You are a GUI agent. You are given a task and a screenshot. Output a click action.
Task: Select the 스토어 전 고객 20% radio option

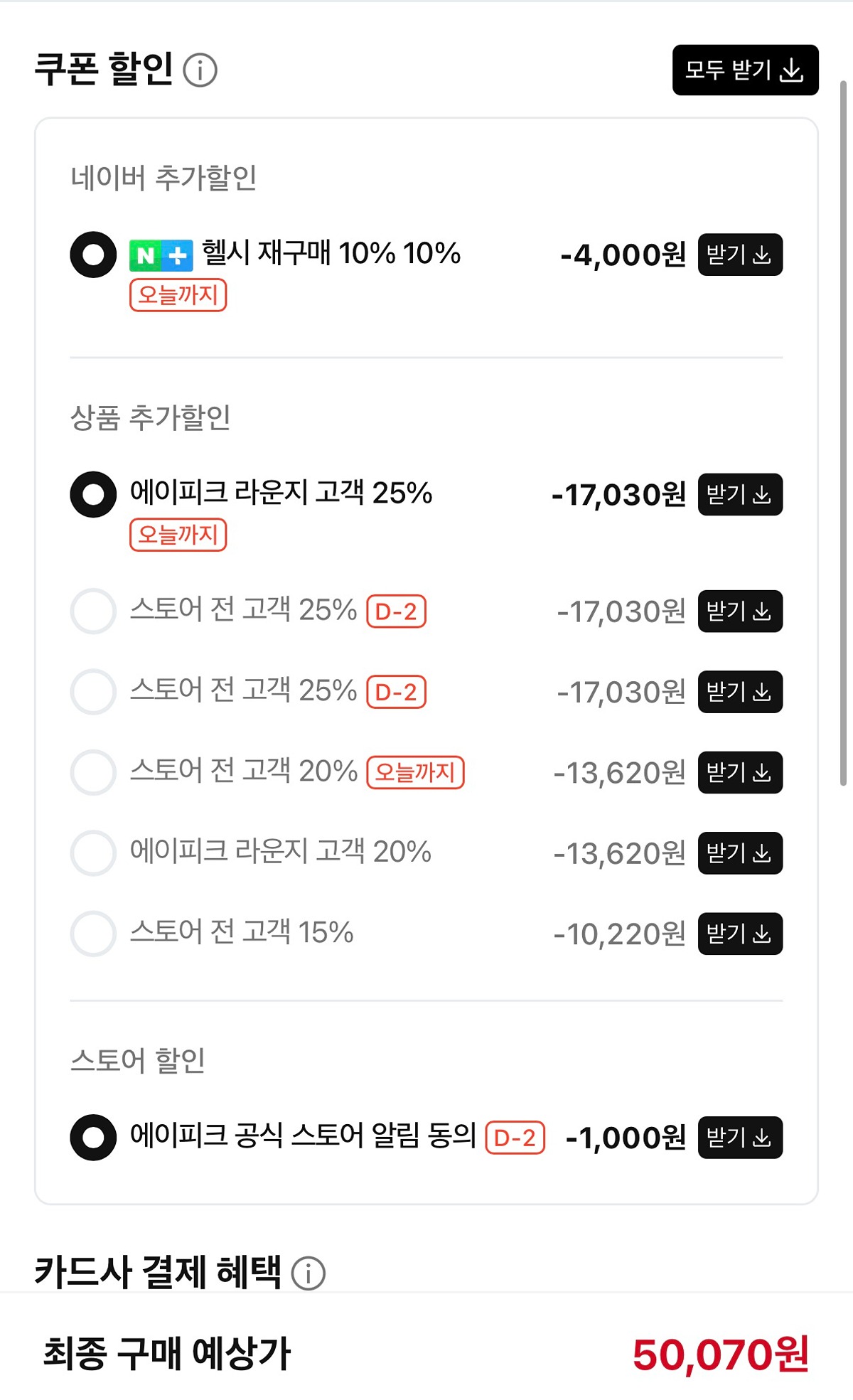tap(93, 772)
